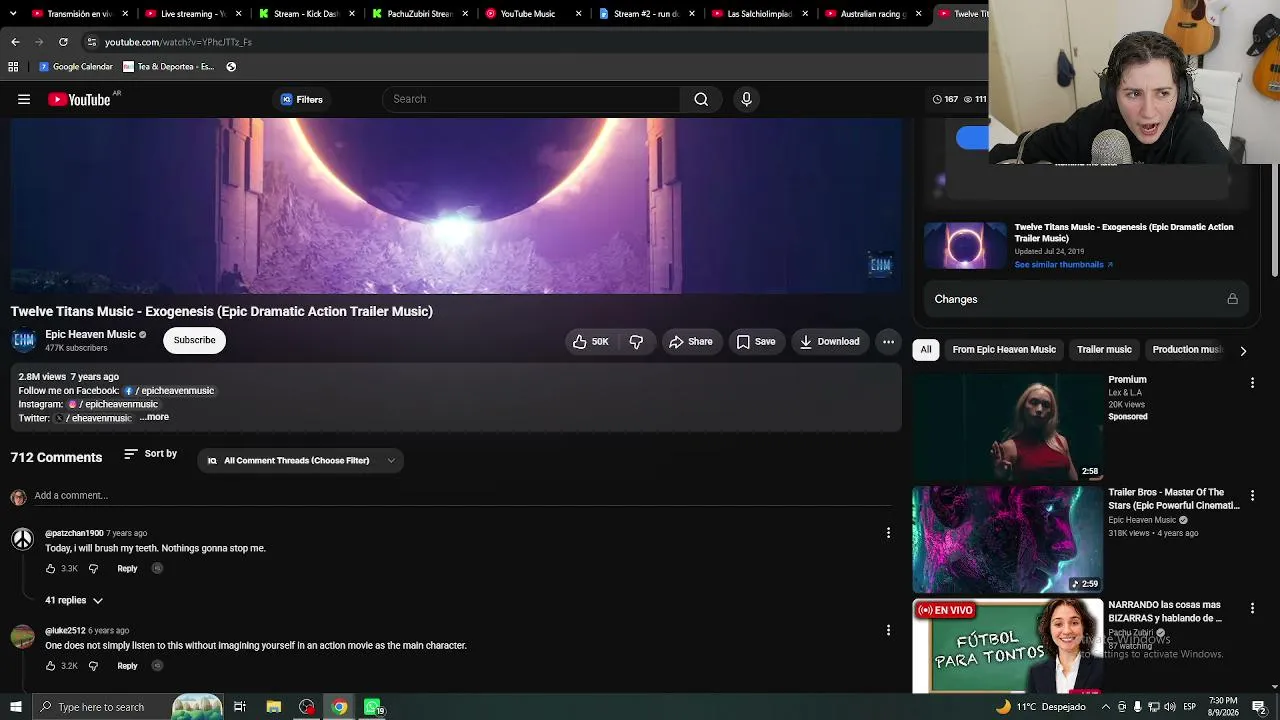Start voice search with the microphone icon
The height and width of the screenshot is (720, 1280).
coord(746,99)
